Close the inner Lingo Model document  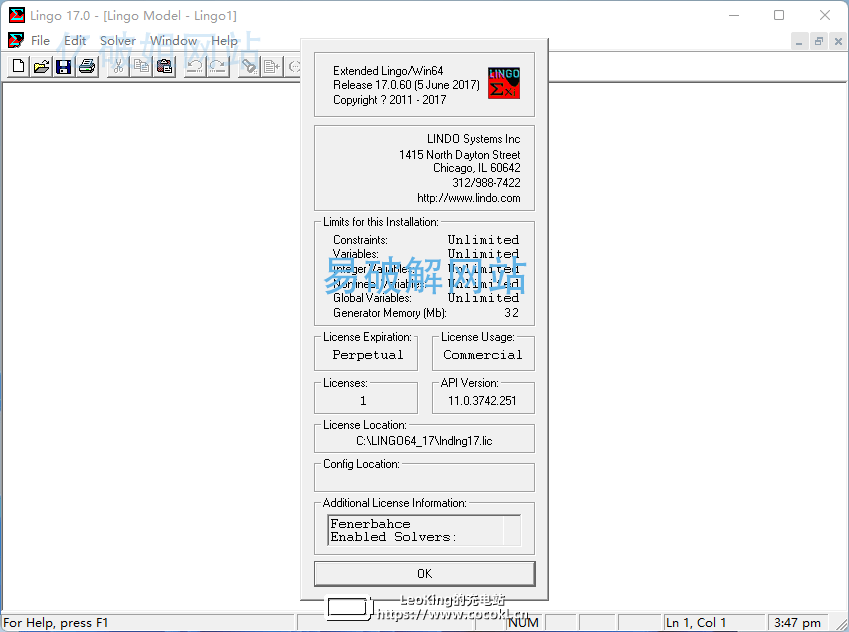point(838,41)
